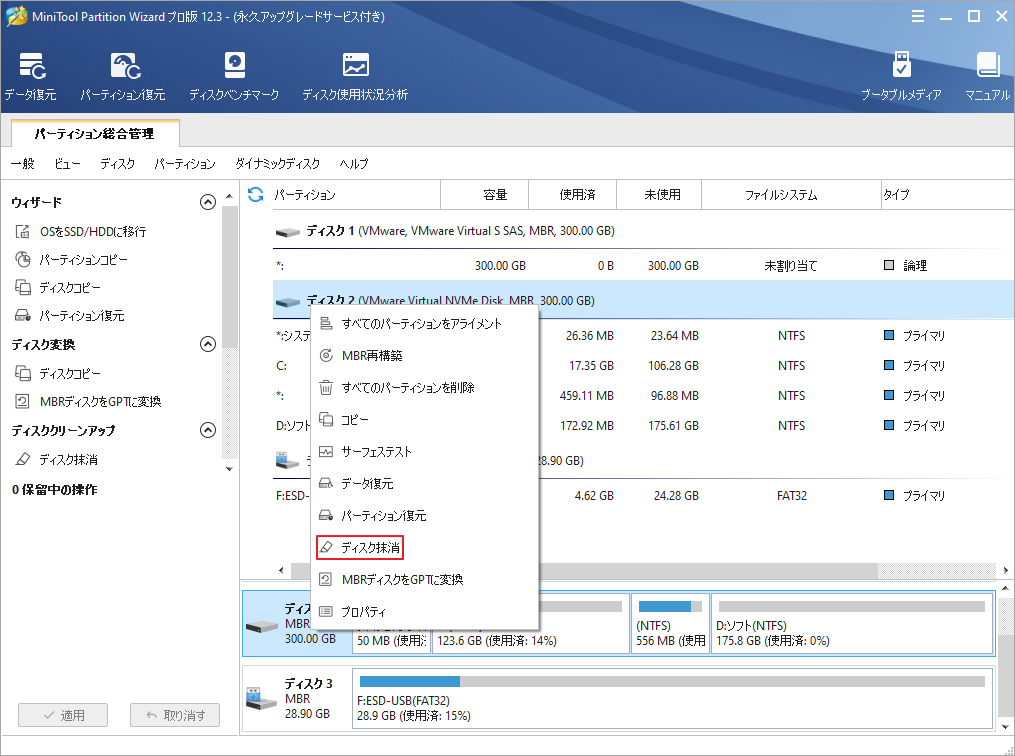Choose パーティション復元 from context menu
Viewport: 1015px width, 756px height.
click(x=425, y=516)
